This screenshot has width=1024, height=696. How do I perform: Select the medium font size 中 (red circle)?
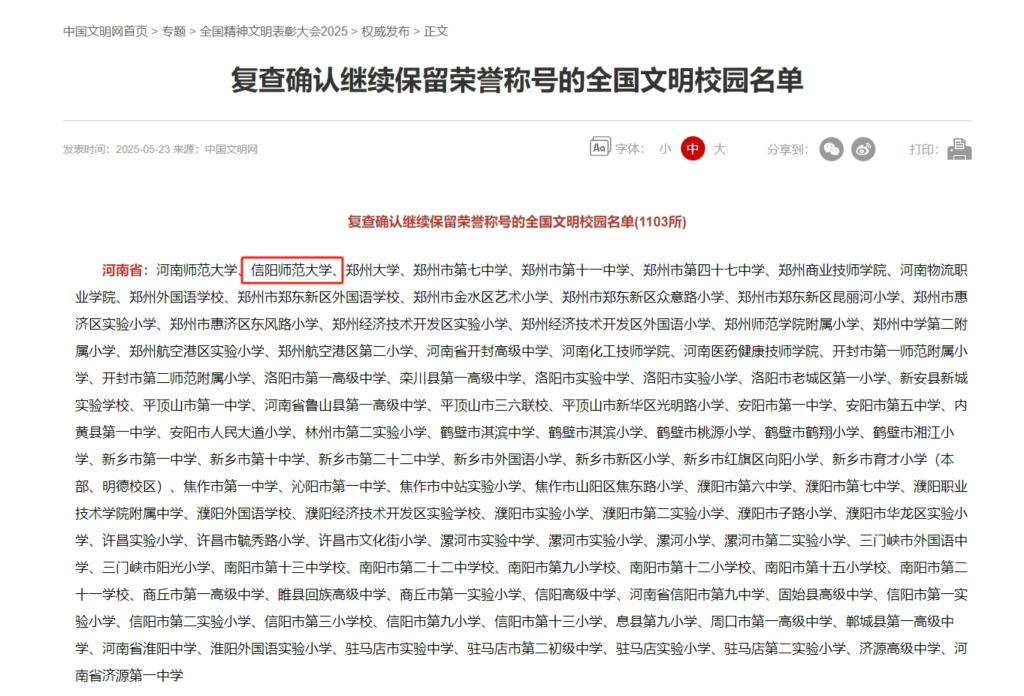pyautogui.click(x=693, y=149)
